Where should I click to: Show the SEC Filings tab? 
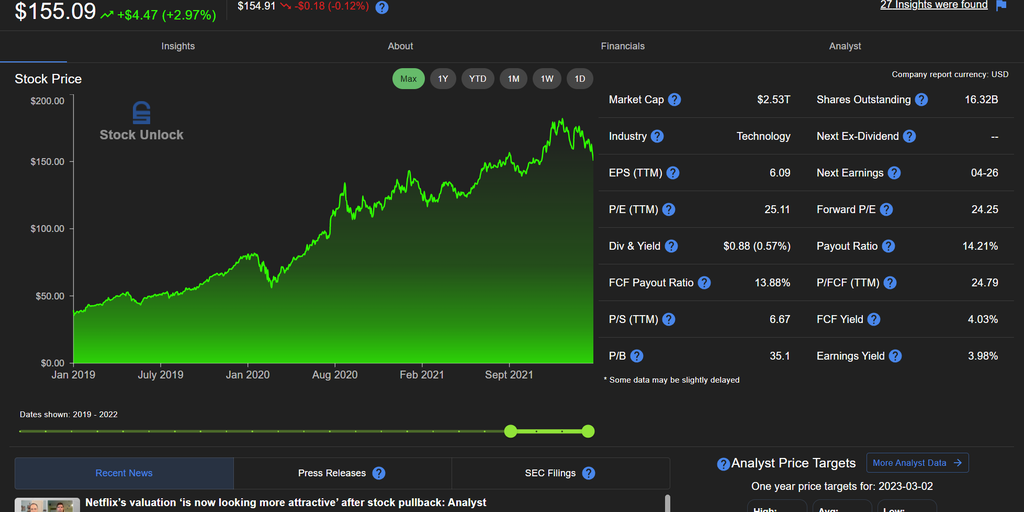tap(549, 473)
